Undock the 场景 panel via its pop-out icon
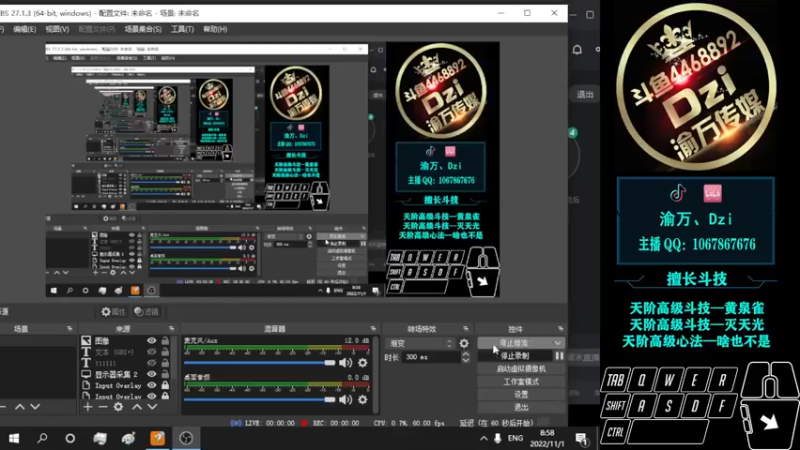 (69, 329)
